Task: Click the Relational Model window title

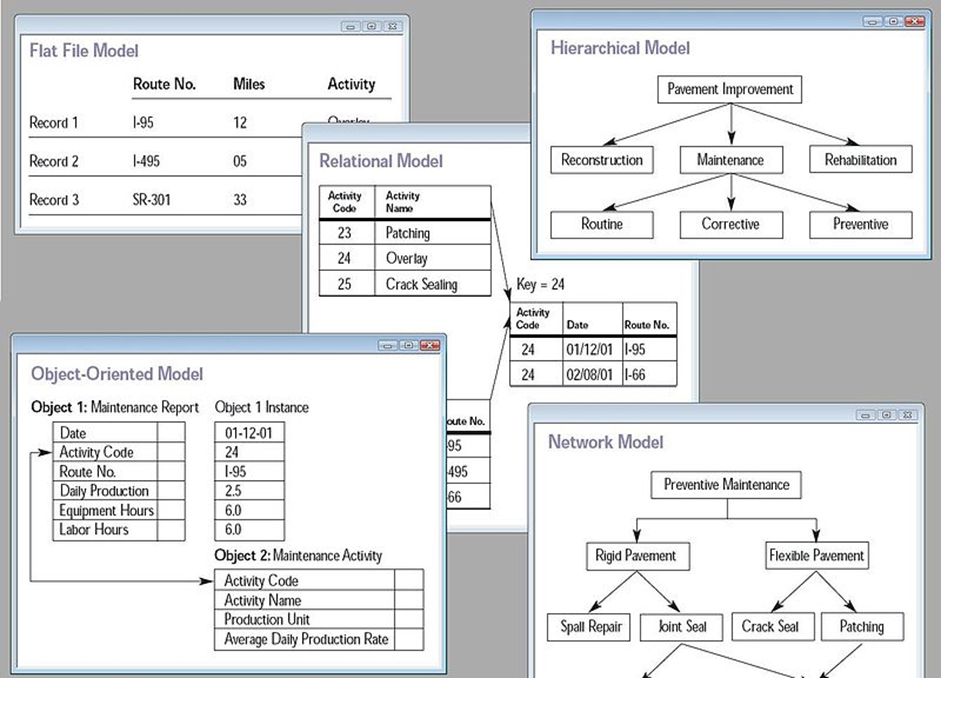Action: click(x=381, y=161)
